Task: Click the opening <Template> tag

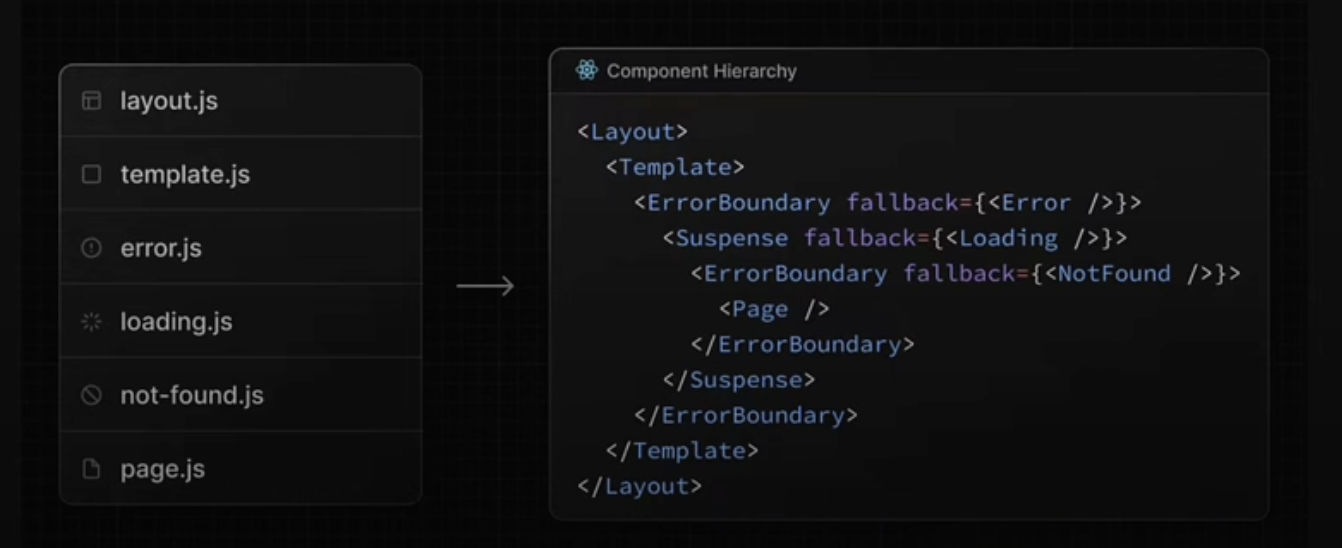Action: [675, 167]
